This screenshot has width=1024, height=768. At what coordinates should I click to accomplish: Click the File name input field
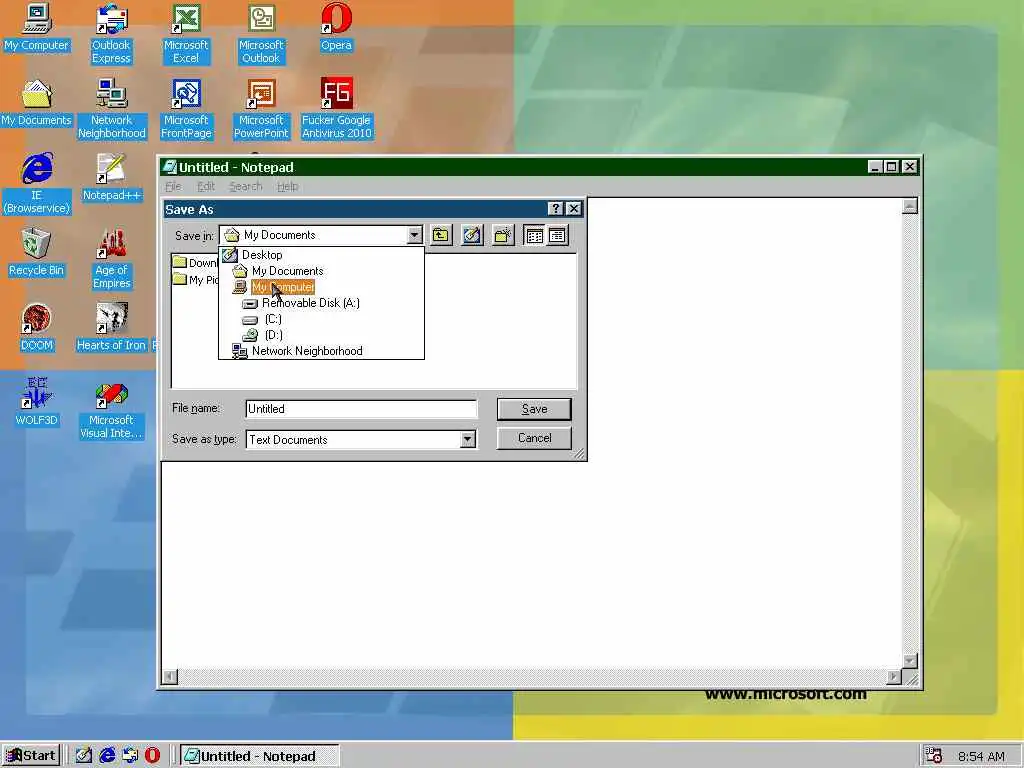pos(361,409)
